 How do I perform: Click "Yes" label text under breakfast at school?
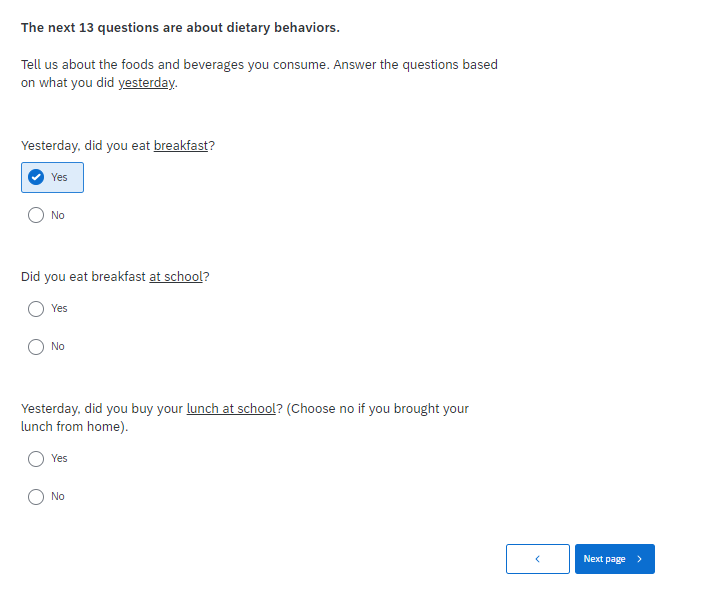pos(60,308)
